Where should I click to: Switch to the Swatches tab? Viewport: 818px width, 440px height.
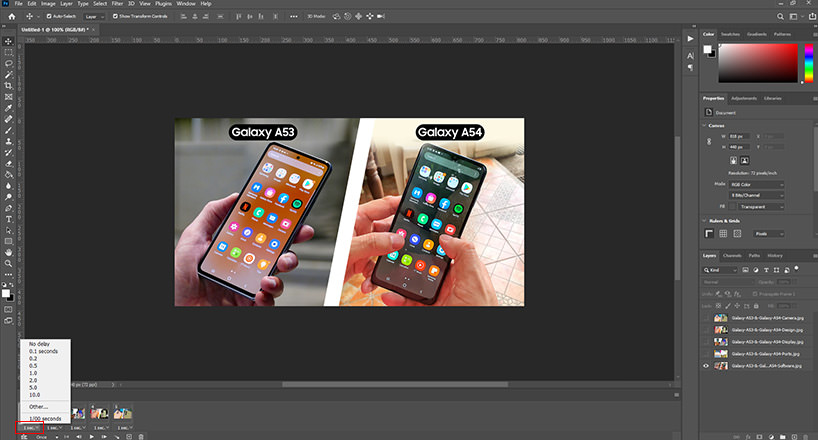(x=730, y=34)
